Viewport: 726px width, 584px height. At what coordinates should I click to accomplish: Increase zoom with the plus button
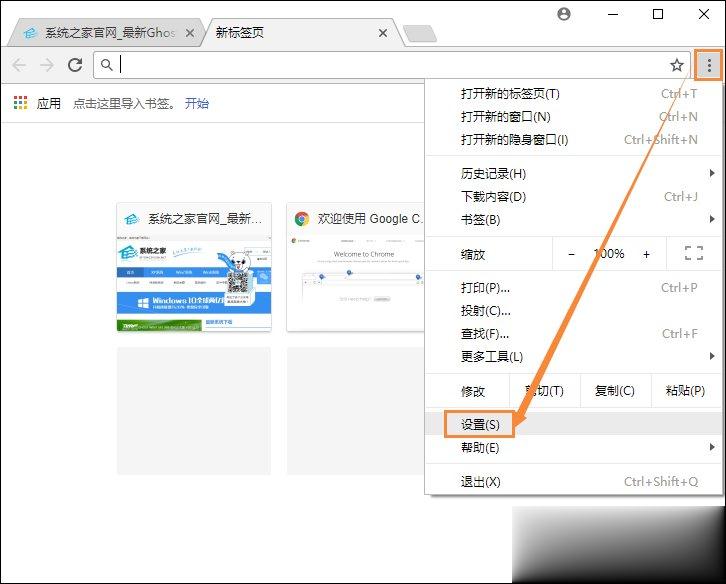646,254
